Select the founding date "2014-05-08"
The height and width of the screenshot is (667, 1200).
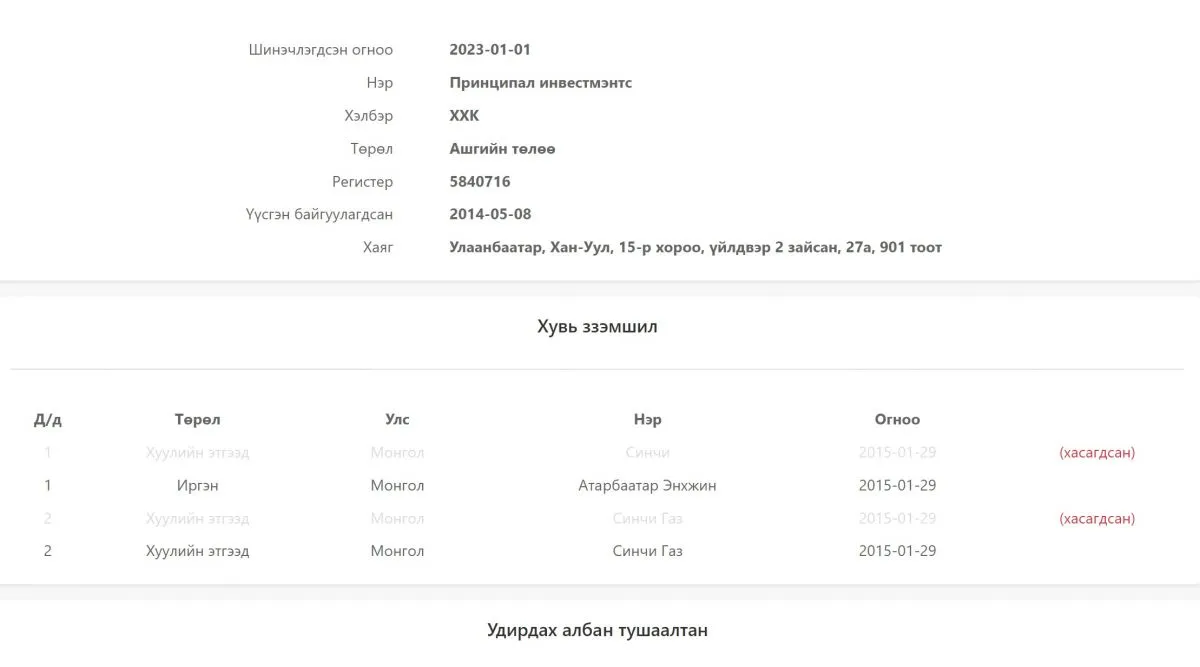(491, 214)
